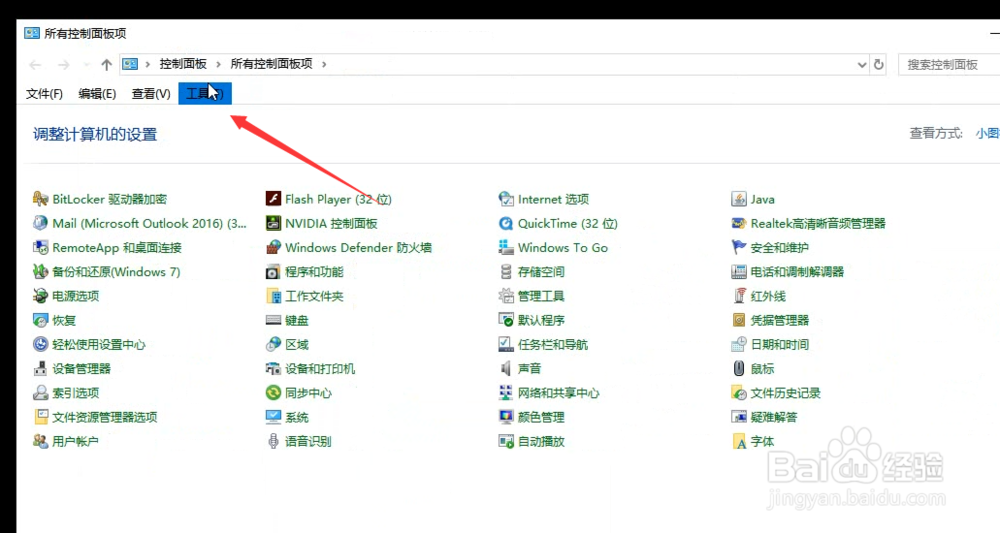Image resolution: width=1000 pixels, height=533 pixels.
Task: Click the Realtek高清晰音频管理器 icon
Action: pyautogui.click(x=739, y=223)
